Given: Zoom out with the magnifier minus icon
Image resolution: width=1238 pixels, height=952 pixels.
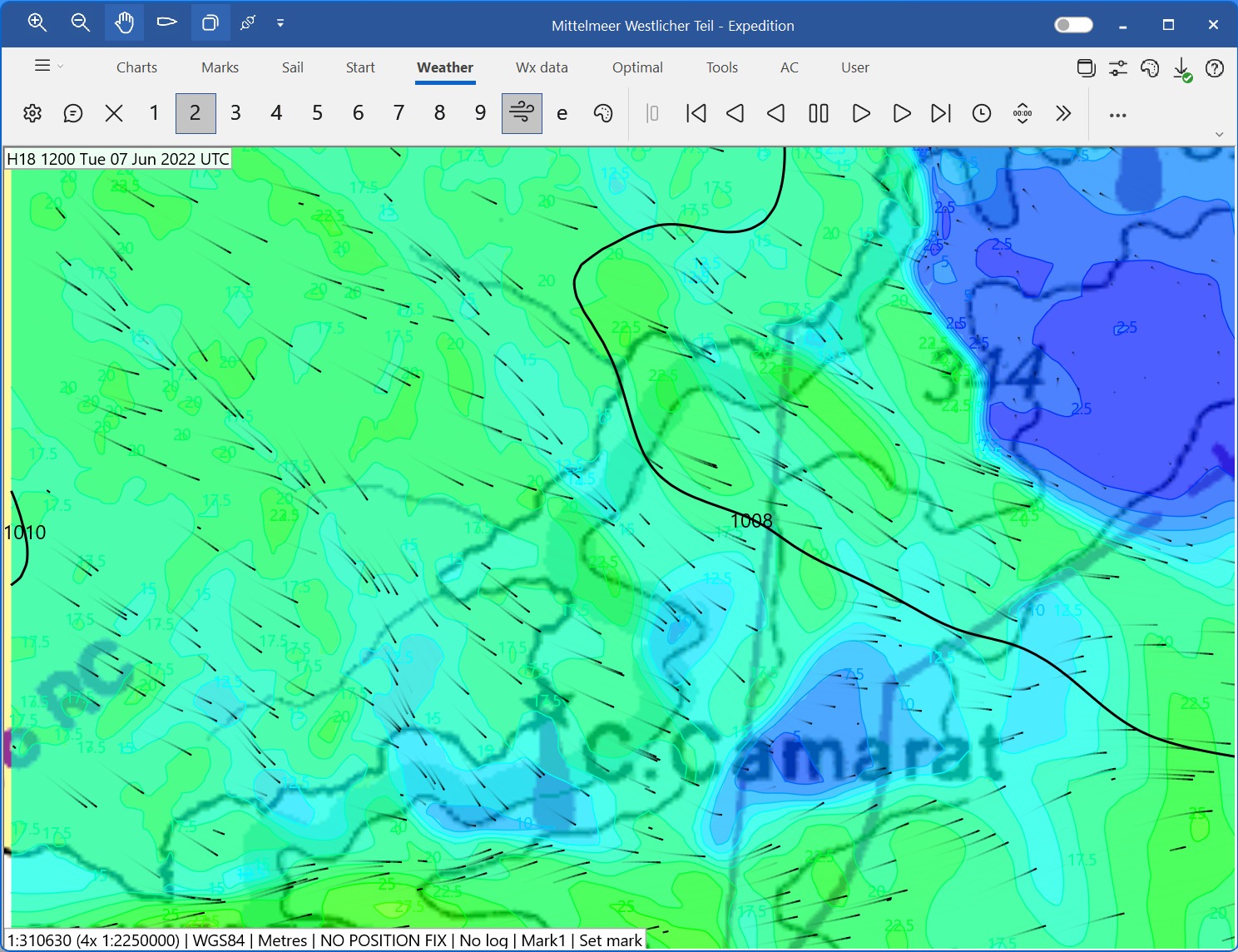Looking at the screenshot, I should pos(81,23).
